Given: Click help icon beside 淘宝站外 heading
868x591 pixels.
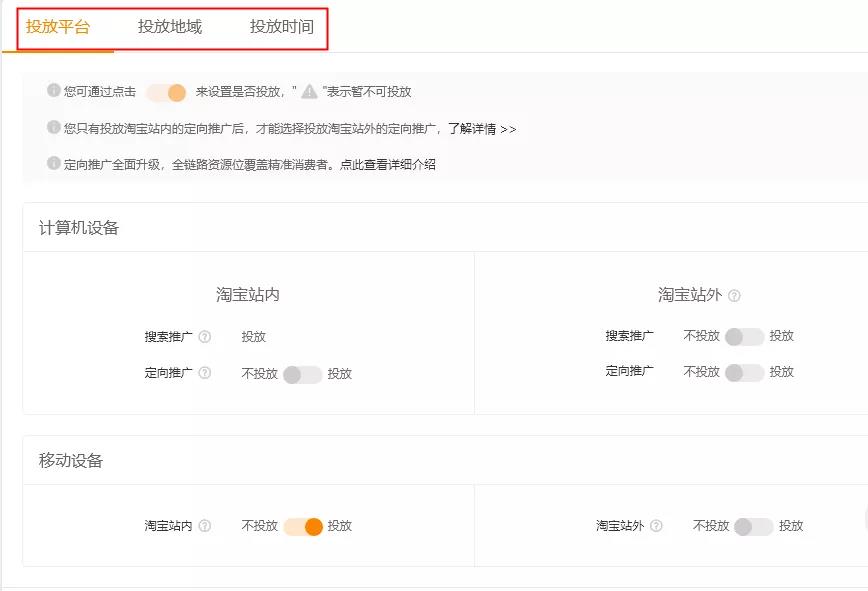Looking at the screenshot, I should coord(734,296).
